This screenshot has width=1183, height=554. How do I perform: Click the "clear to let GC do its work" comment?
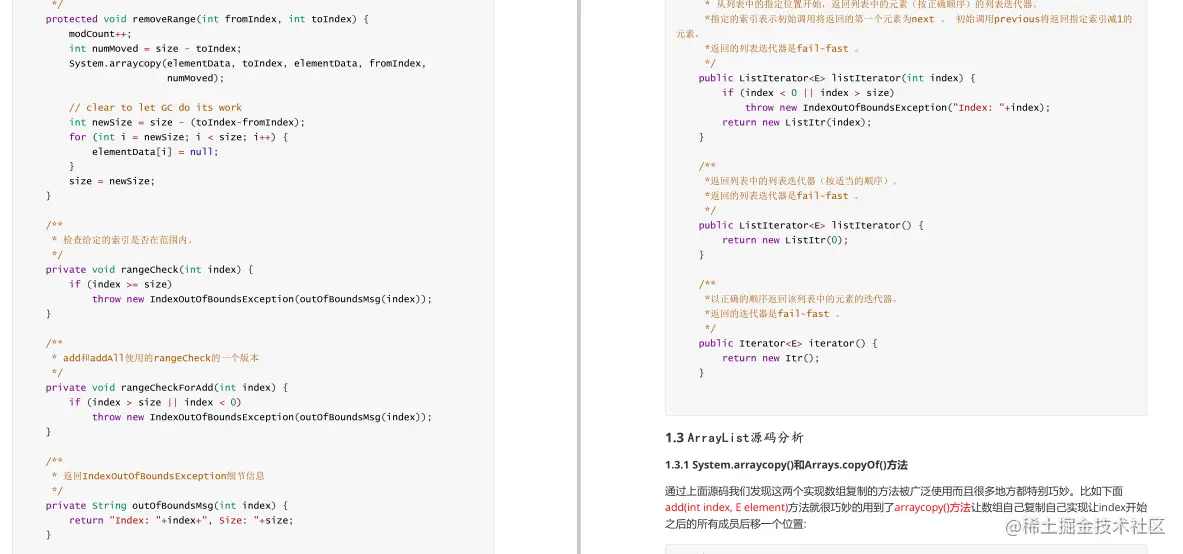coord(155,107)
